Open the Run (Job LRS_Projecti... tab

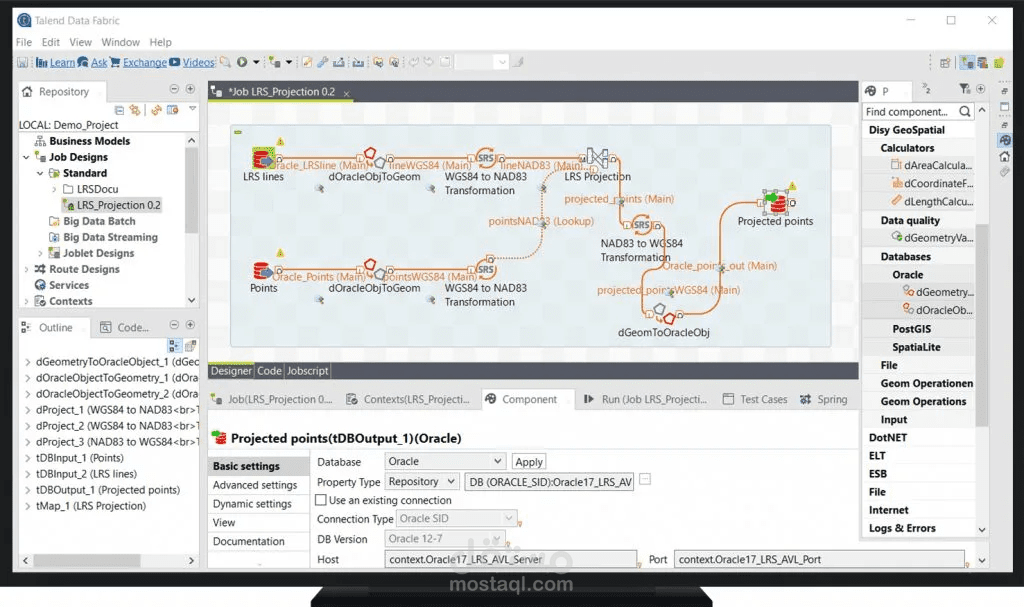[x=645, y=399]
